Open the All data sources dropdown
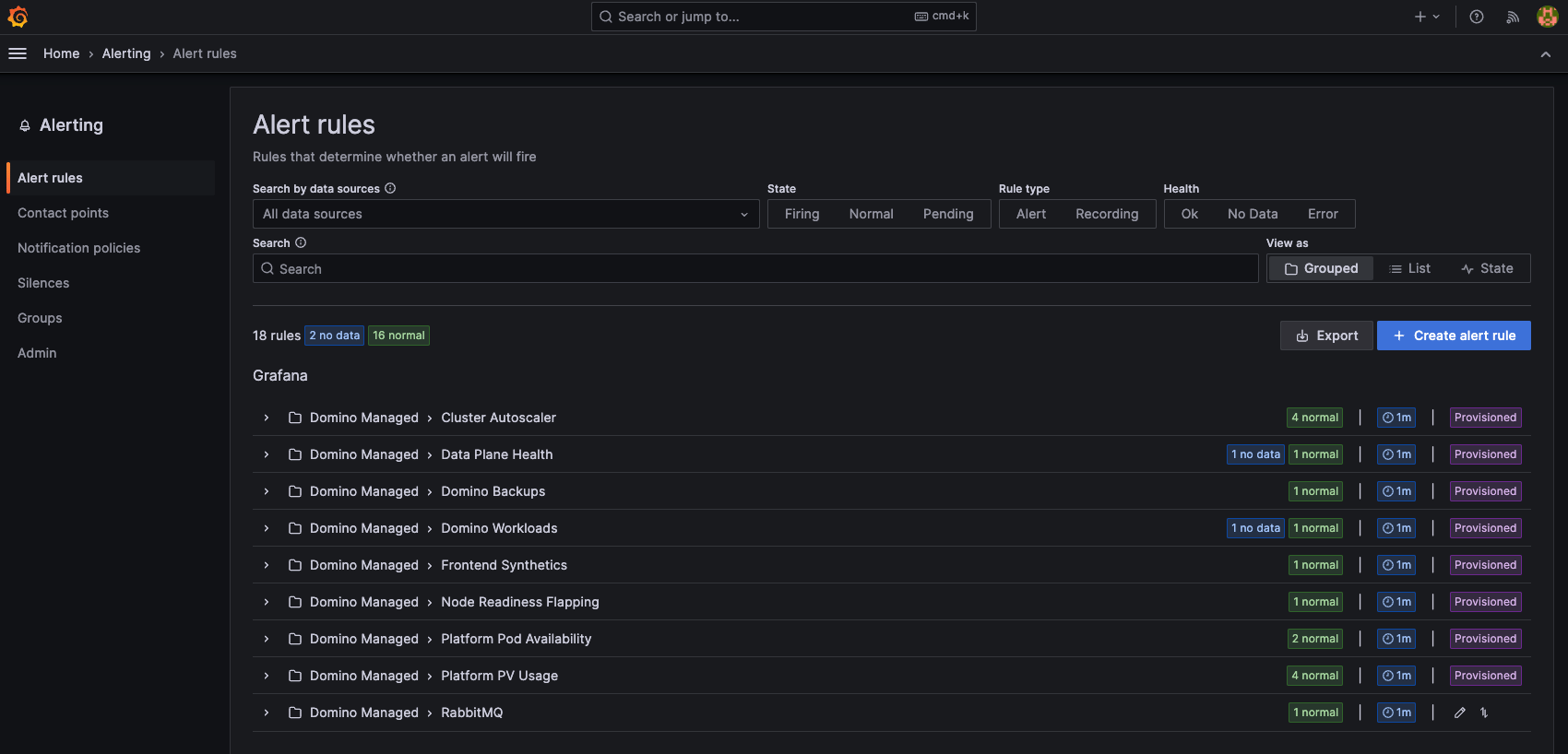Image resolution: width=1568 pixels, height=754 pixels. [505, 214]
